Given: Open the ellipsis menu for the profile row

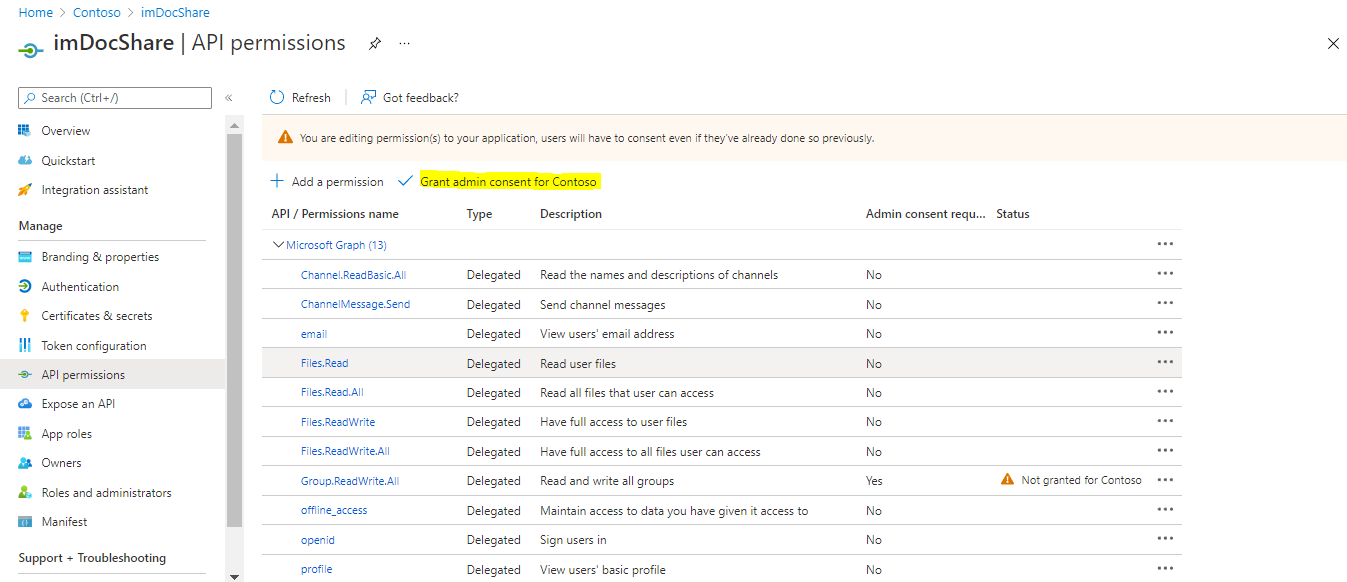Looking at the screenshot, I should click(x=1165, y=569).
